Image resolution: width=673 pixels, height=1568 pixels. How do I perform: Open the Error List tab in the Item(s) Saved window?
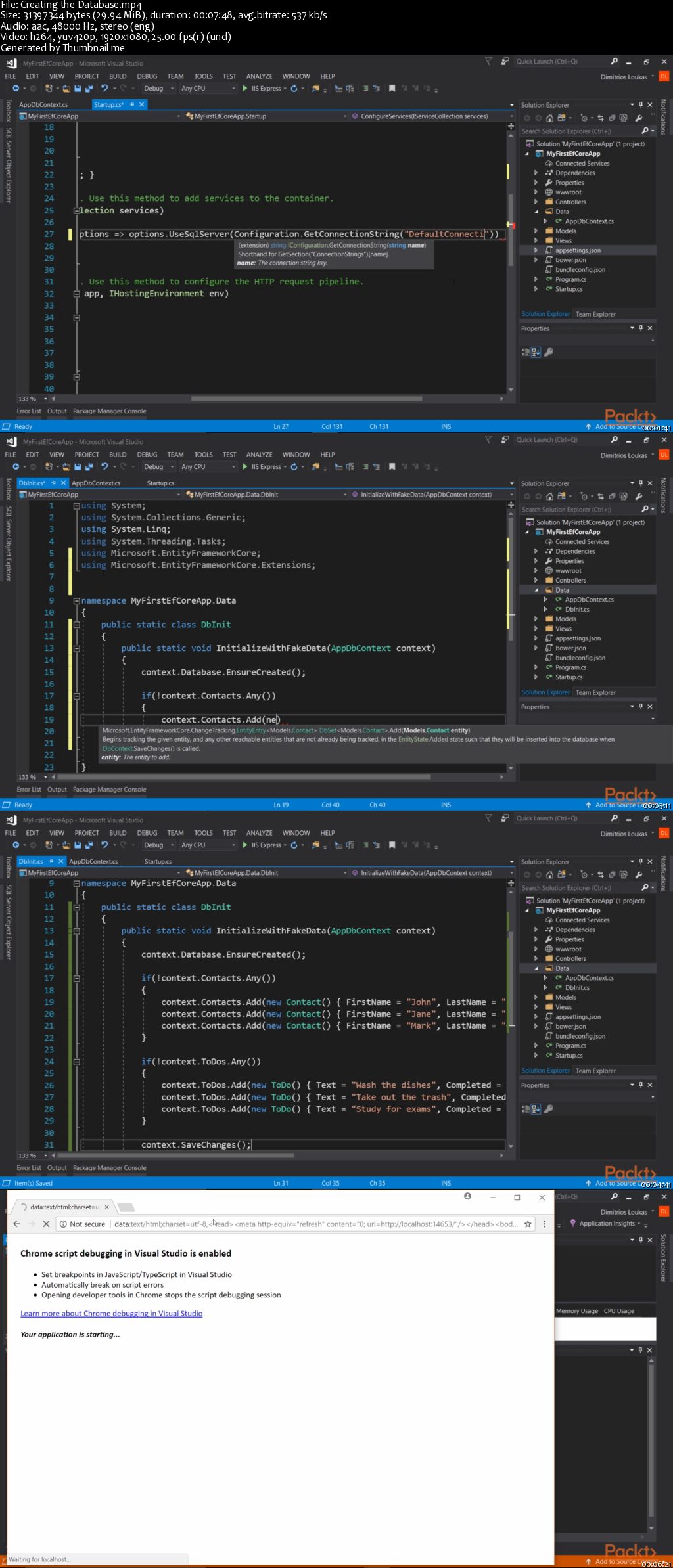click(29, 1168)
